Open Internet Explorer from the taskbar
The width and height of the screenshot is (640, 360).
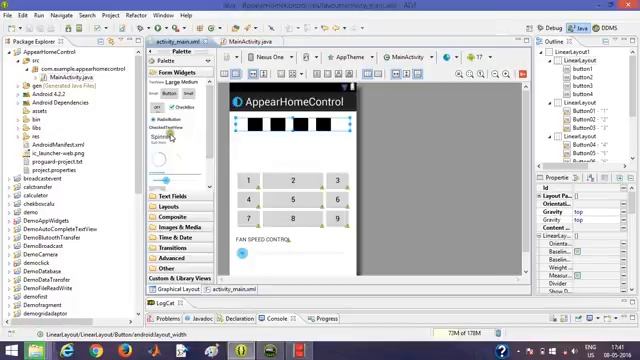tap(67, 351)
